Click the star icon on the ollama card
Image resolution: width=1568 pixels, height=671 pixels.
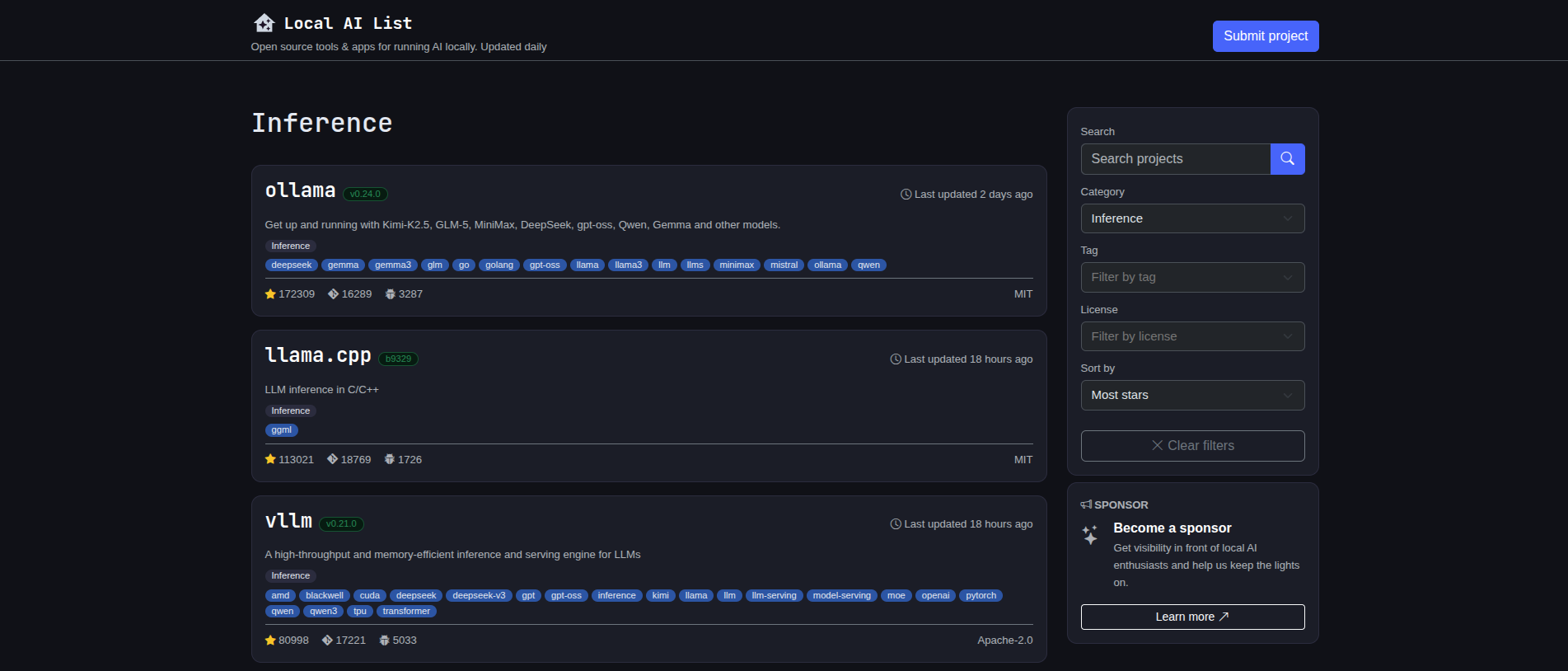(x=270, y=294)
